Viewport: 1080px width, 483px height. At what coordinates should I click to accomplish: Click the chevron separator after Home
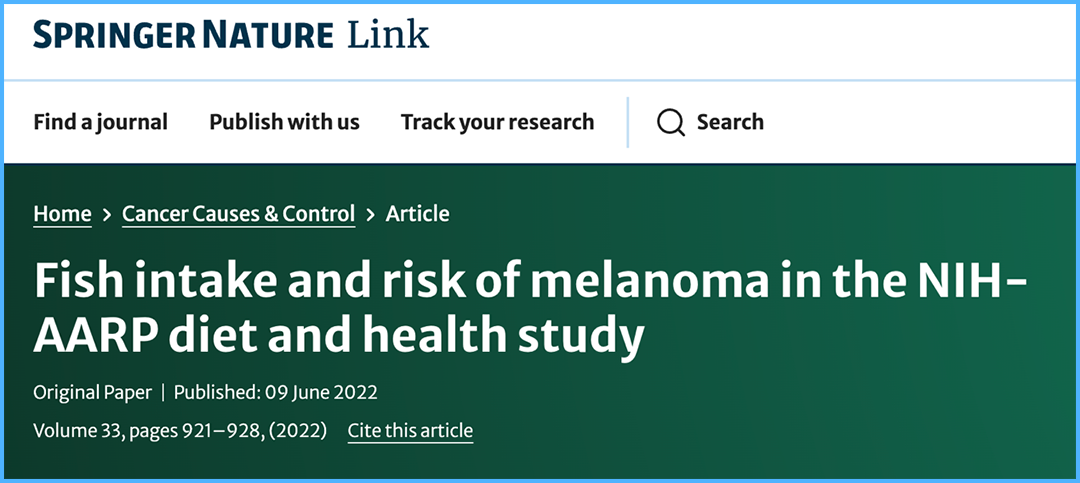107,215
